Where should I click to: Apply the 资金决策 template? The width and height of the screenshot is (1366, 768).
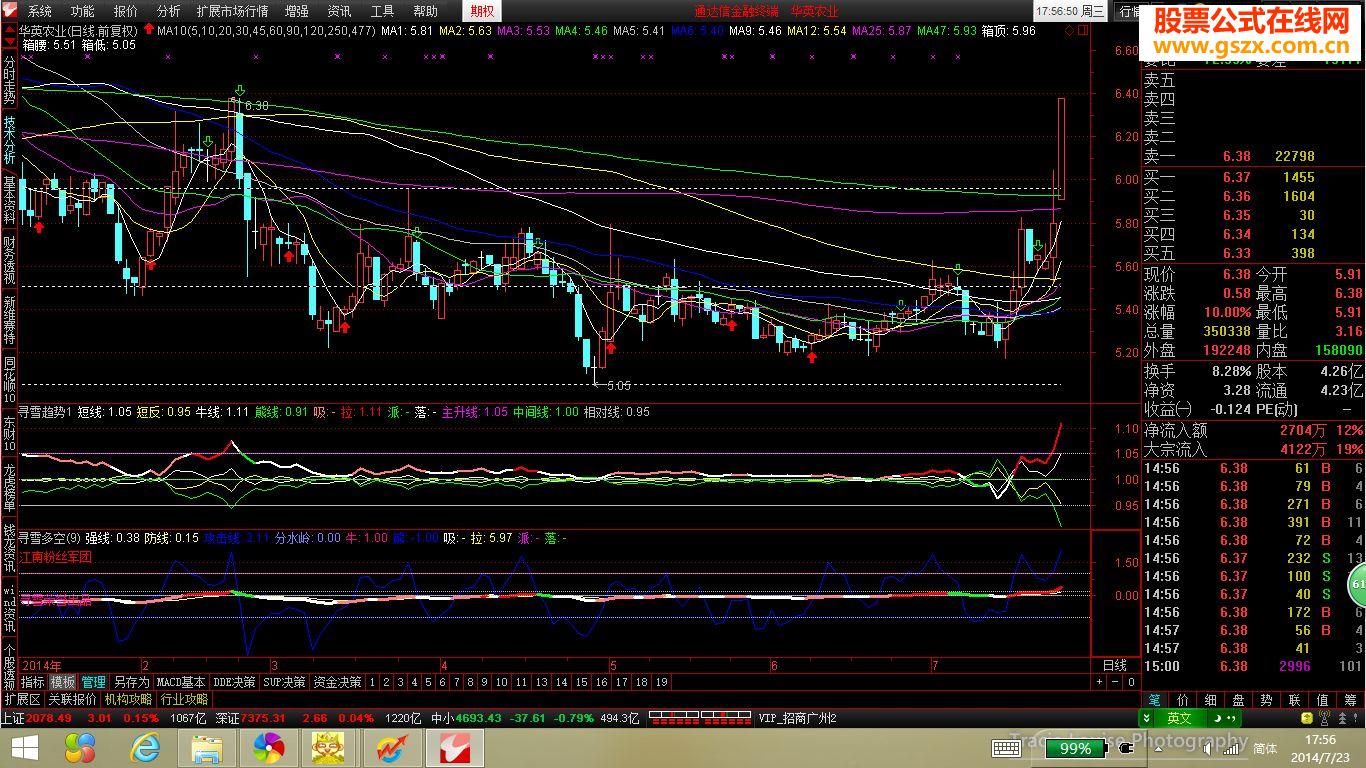pos(337,682)
